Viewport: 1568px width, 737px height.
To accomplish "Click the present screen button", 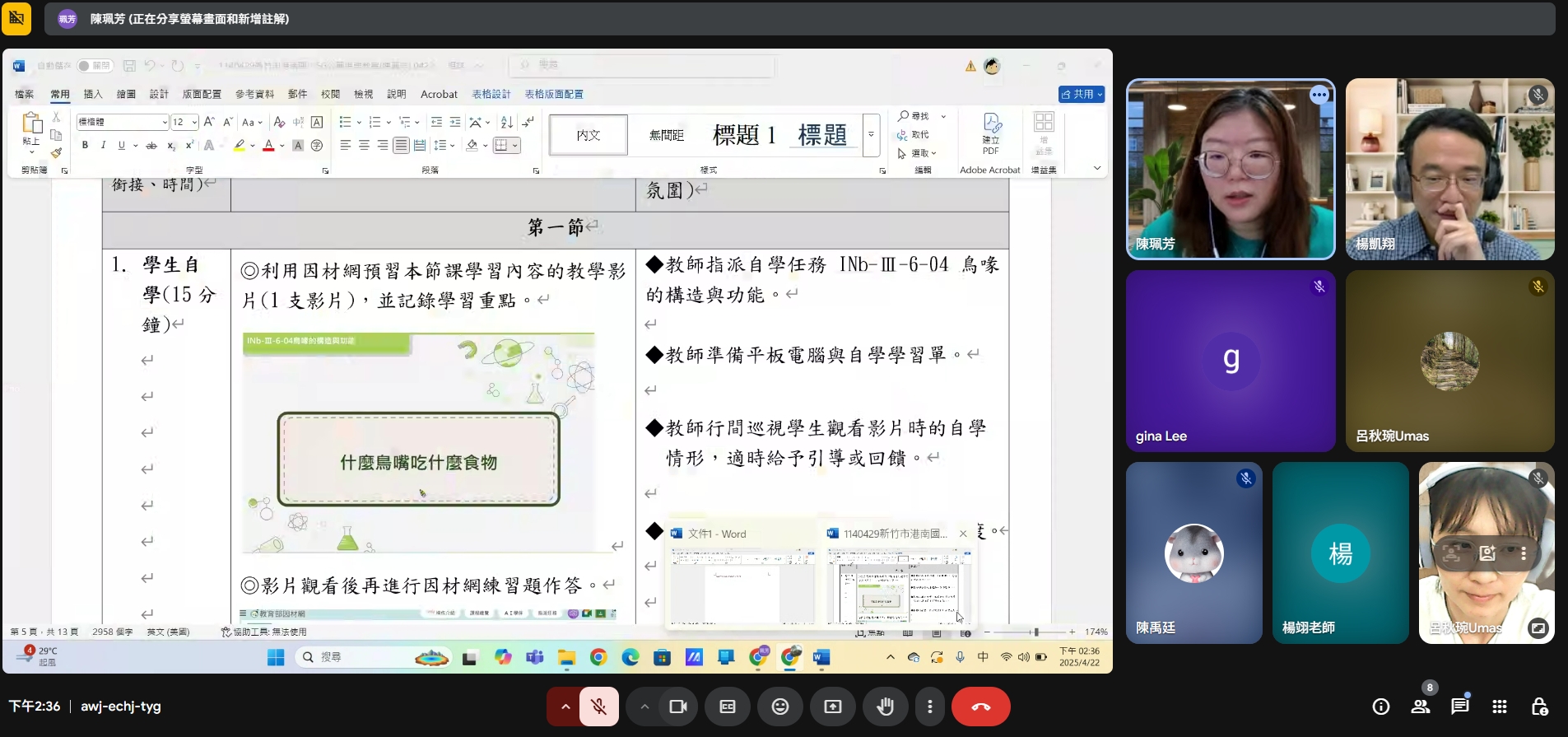I will [x=832, y=707].
